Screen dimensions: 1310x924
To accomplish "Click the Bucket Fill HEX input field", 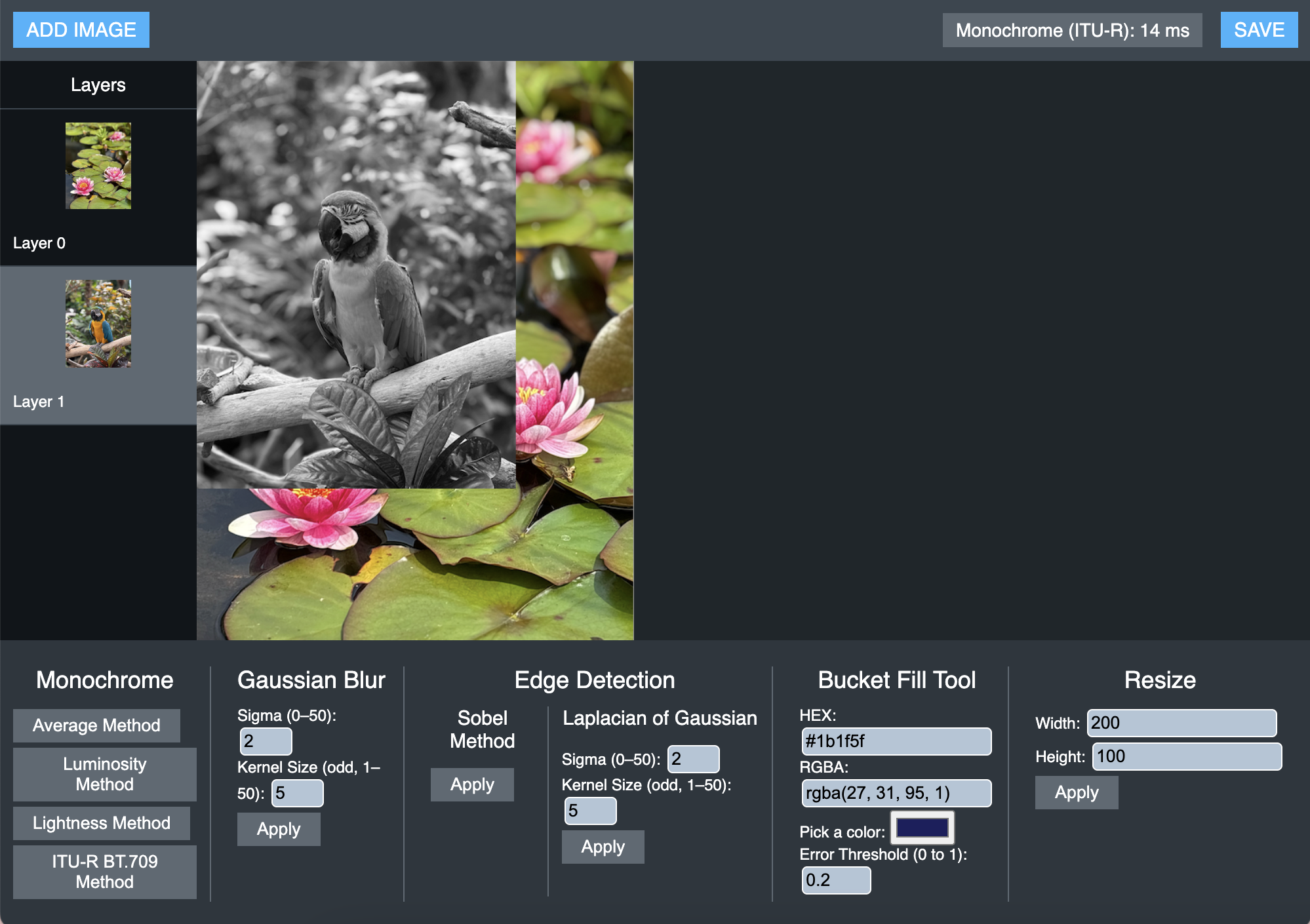I will pos(896,741).
